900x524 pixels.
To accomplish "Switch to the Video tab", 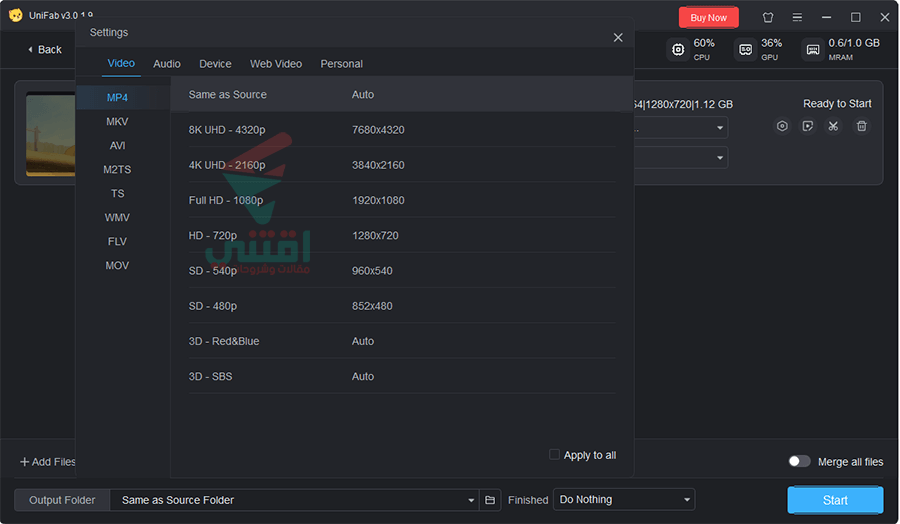I will [x=121, y=63].
